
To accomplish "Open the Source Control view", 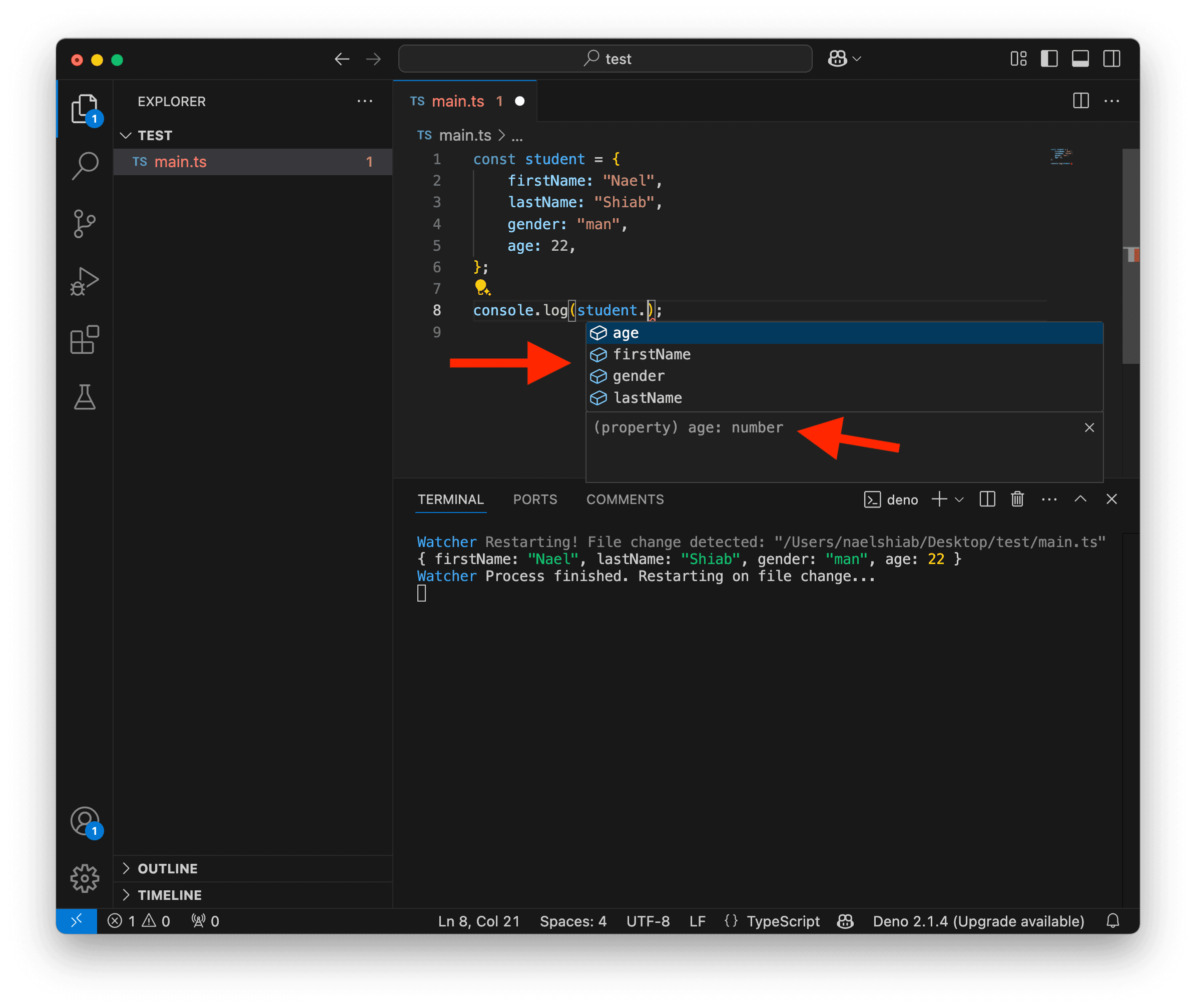I will click(x=85, y=223).
